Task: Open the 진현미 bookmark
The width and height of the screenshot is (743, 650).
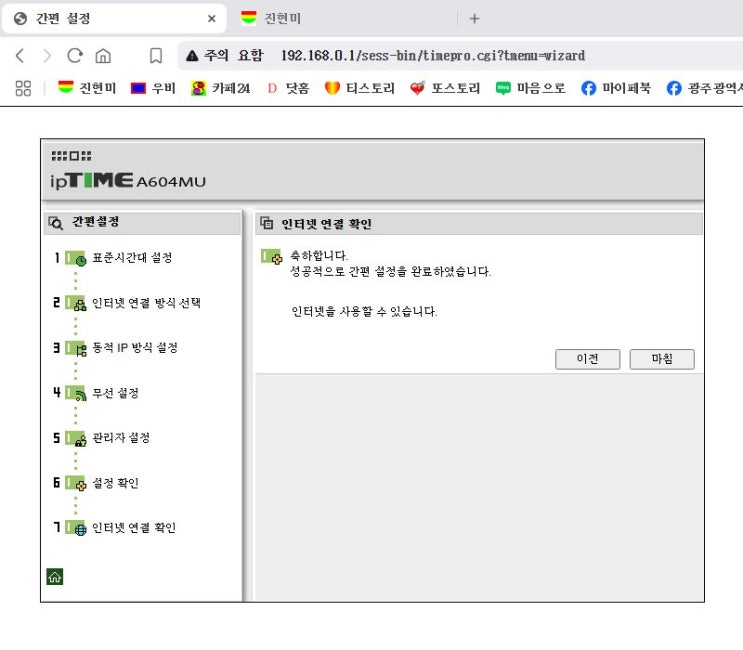Action: tap(87, 88)
